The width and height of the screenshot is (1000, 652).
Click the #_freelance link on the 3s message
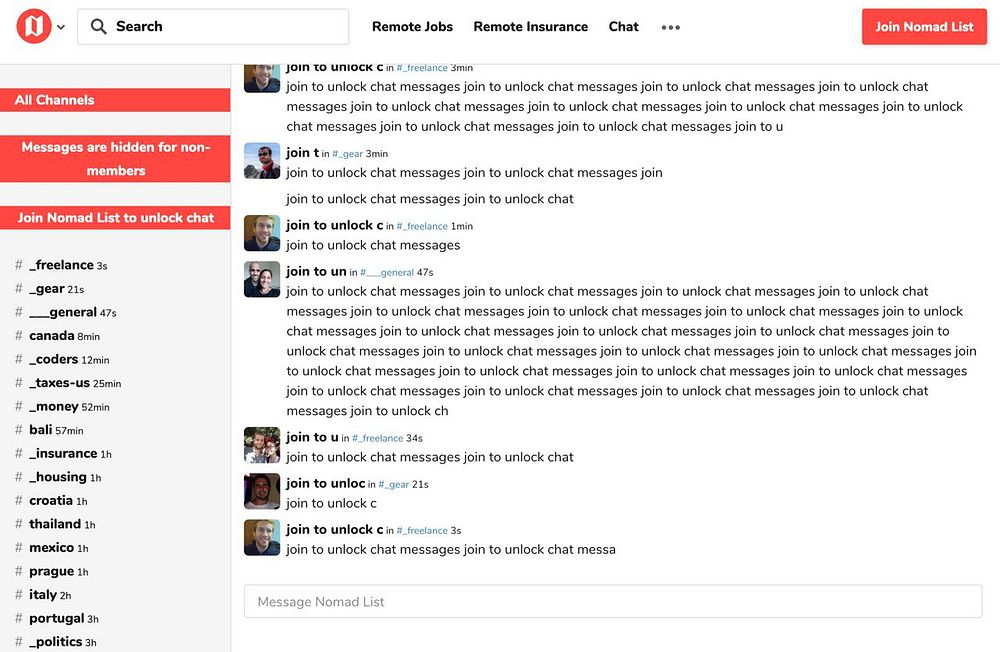click(422, 530)
